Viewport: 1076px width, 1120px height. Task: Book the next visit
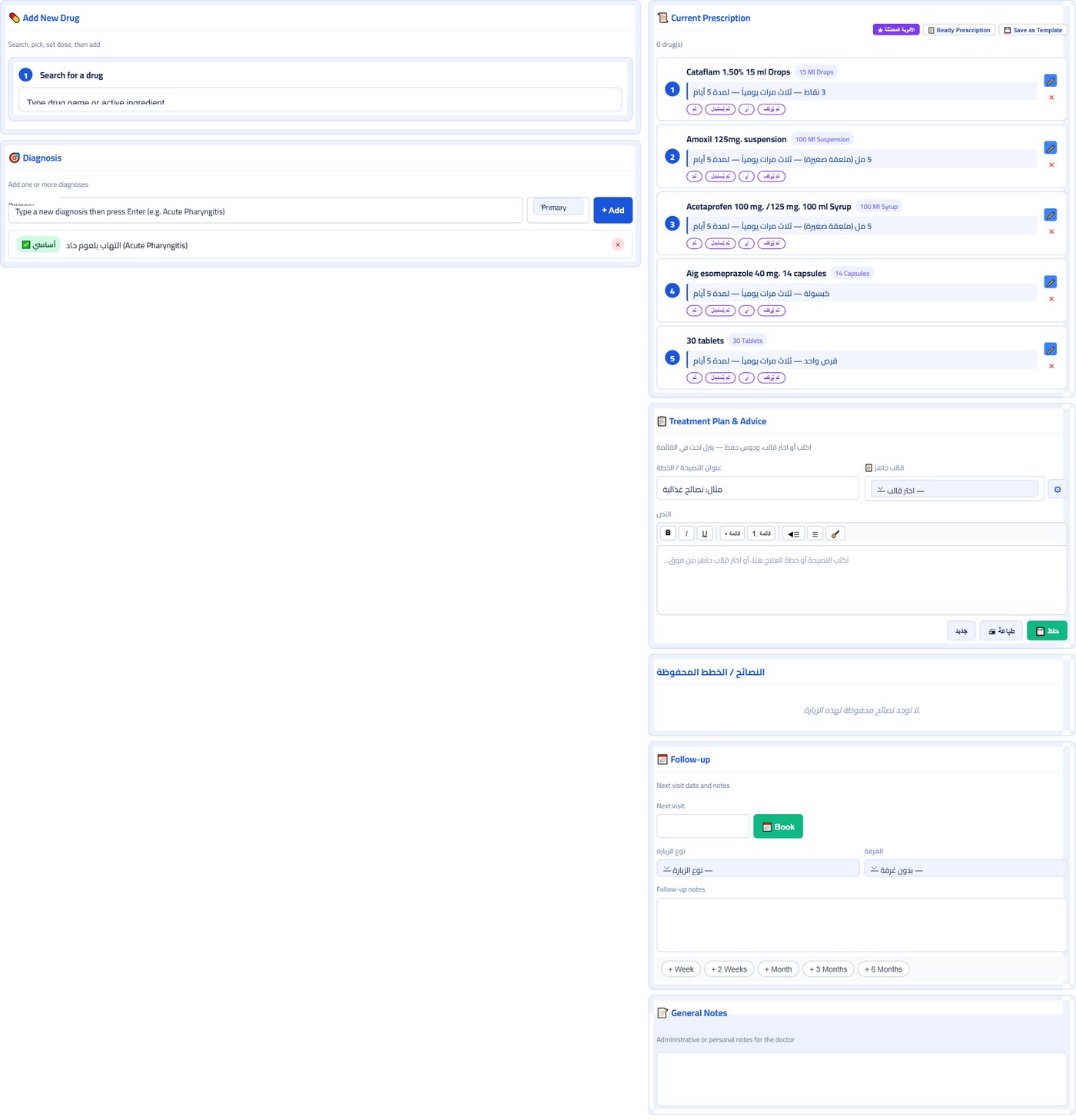click(x=778, y=826)
